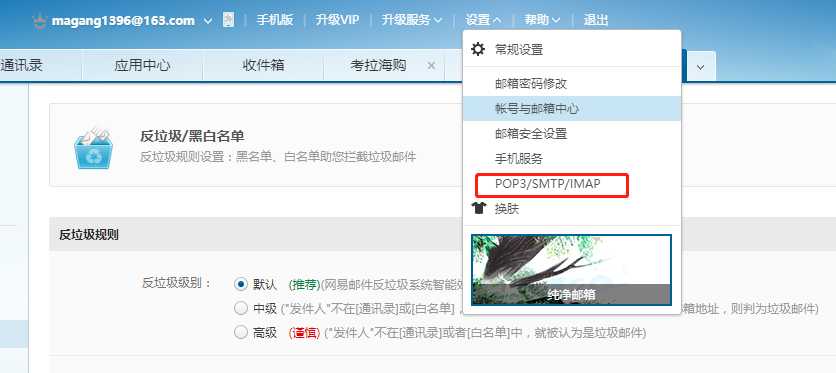Click the 升级VIP link
The image size is (836, 373).
pos(337,20)
